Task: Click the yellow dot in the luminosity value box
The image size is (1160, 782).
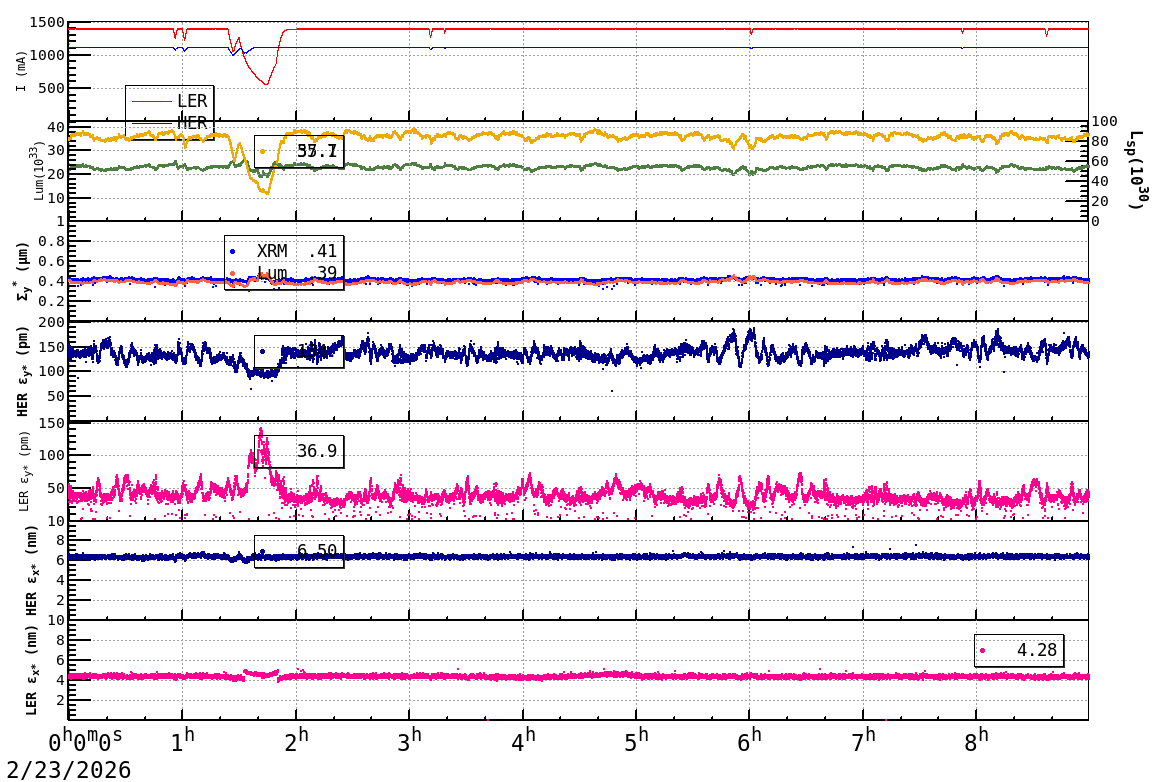Action: pyautogui.click(x=263, y=152)
